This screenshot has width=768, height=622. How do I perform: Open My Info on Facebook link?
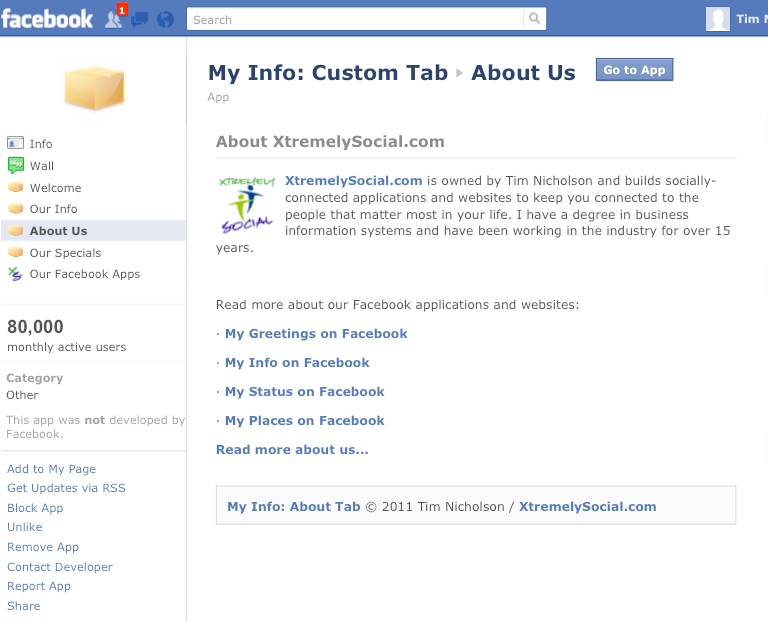pyautogui.click(x=297, y=362)
